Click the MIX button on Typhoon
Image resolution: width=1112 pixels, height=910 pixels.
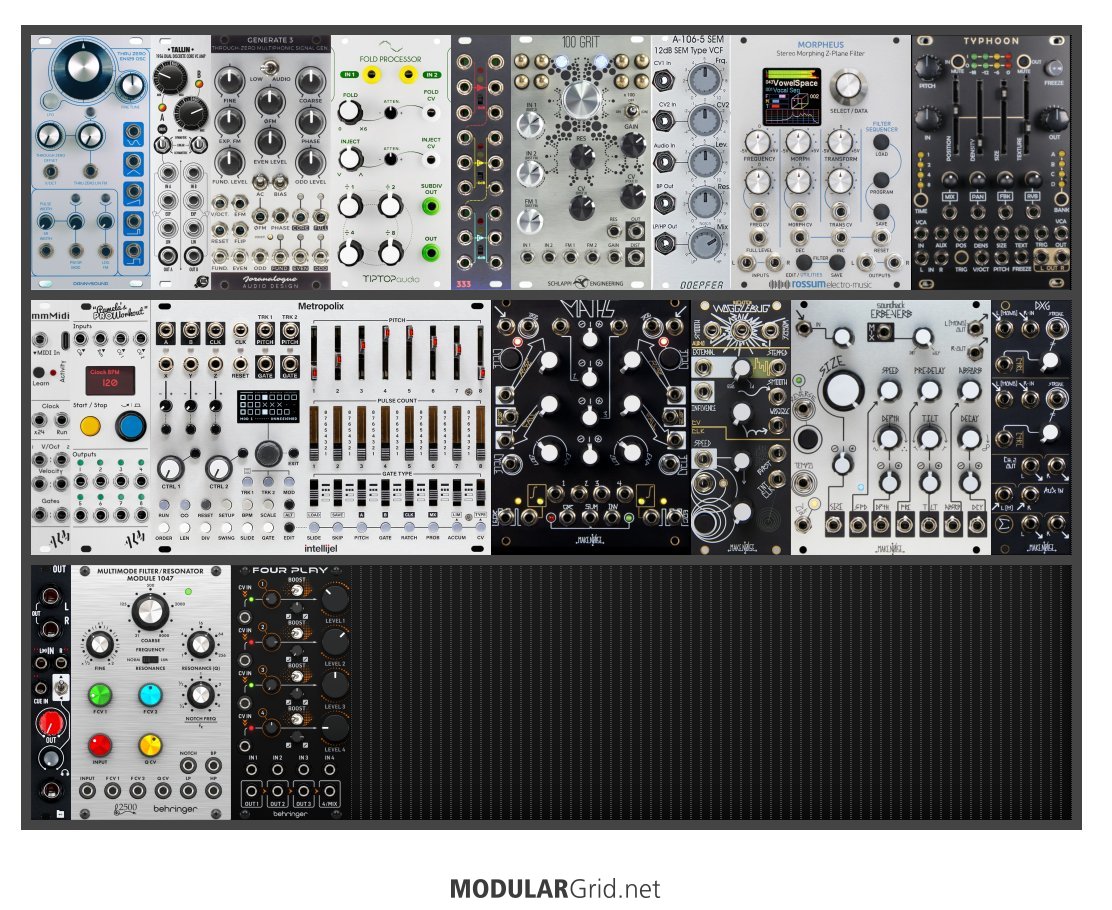[950, 178]
